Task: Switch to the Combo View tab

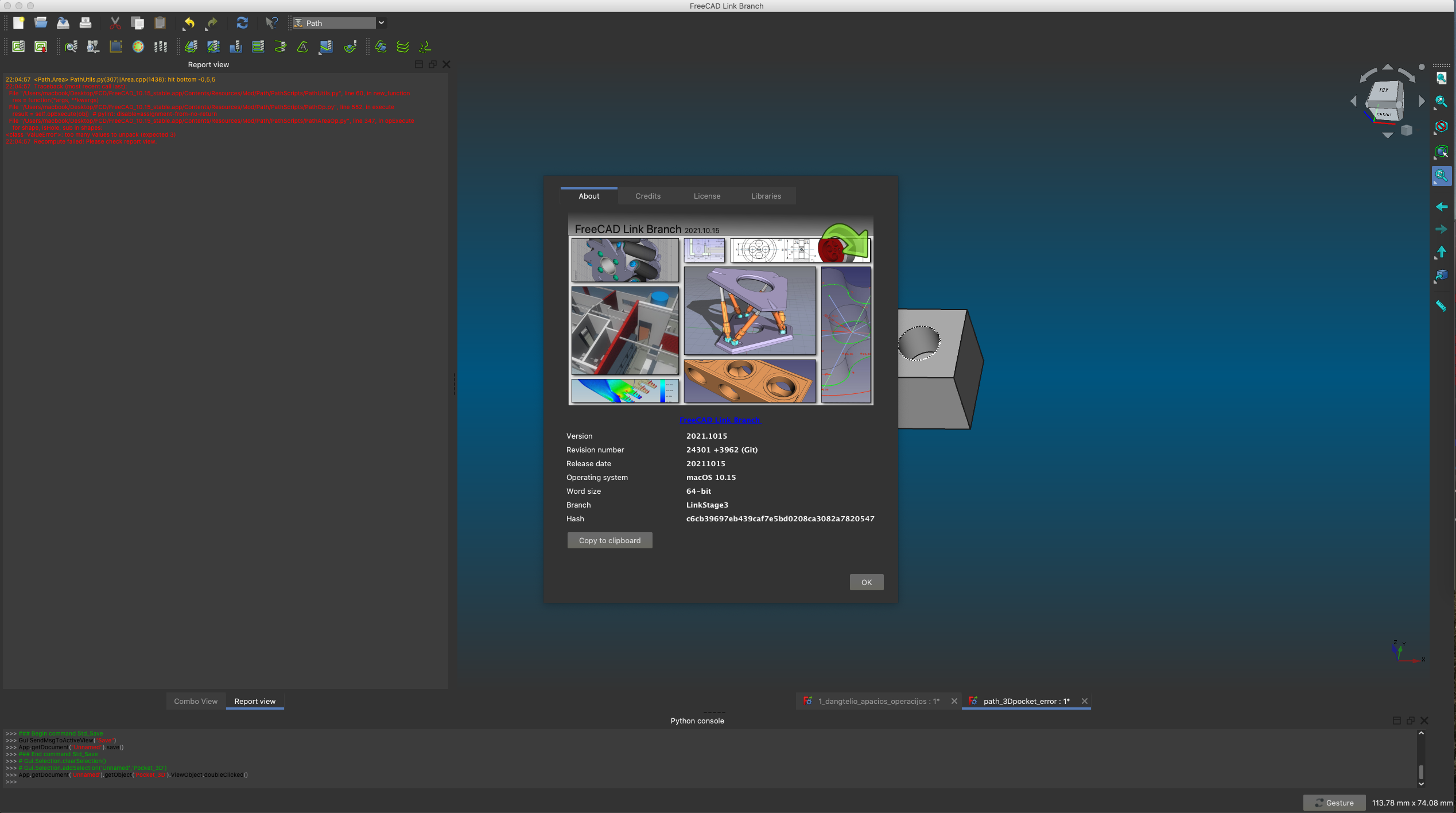Action: 195,701
